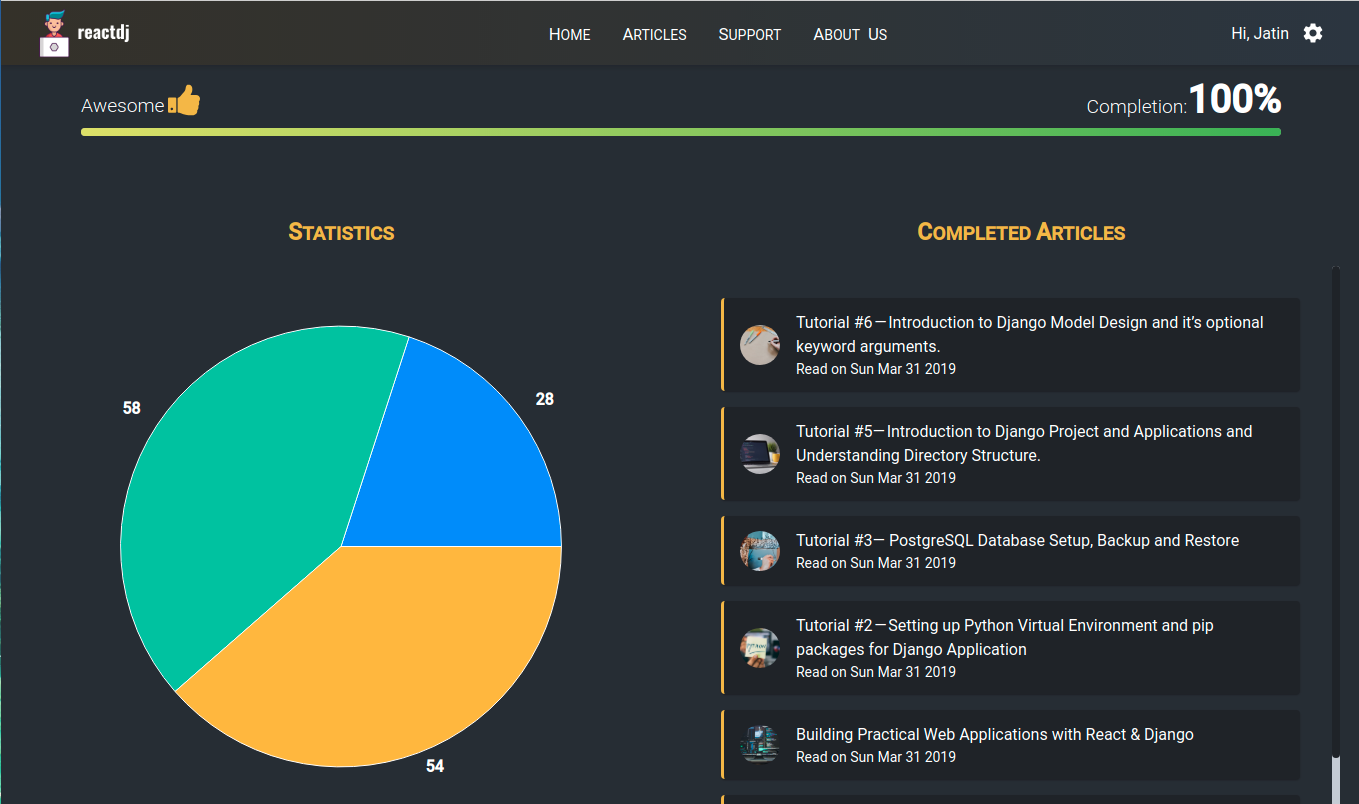Open the Building Practical Web Applications article
Image resolution: width=1359 pixels, height=804 pixels.
pos(994,734)
